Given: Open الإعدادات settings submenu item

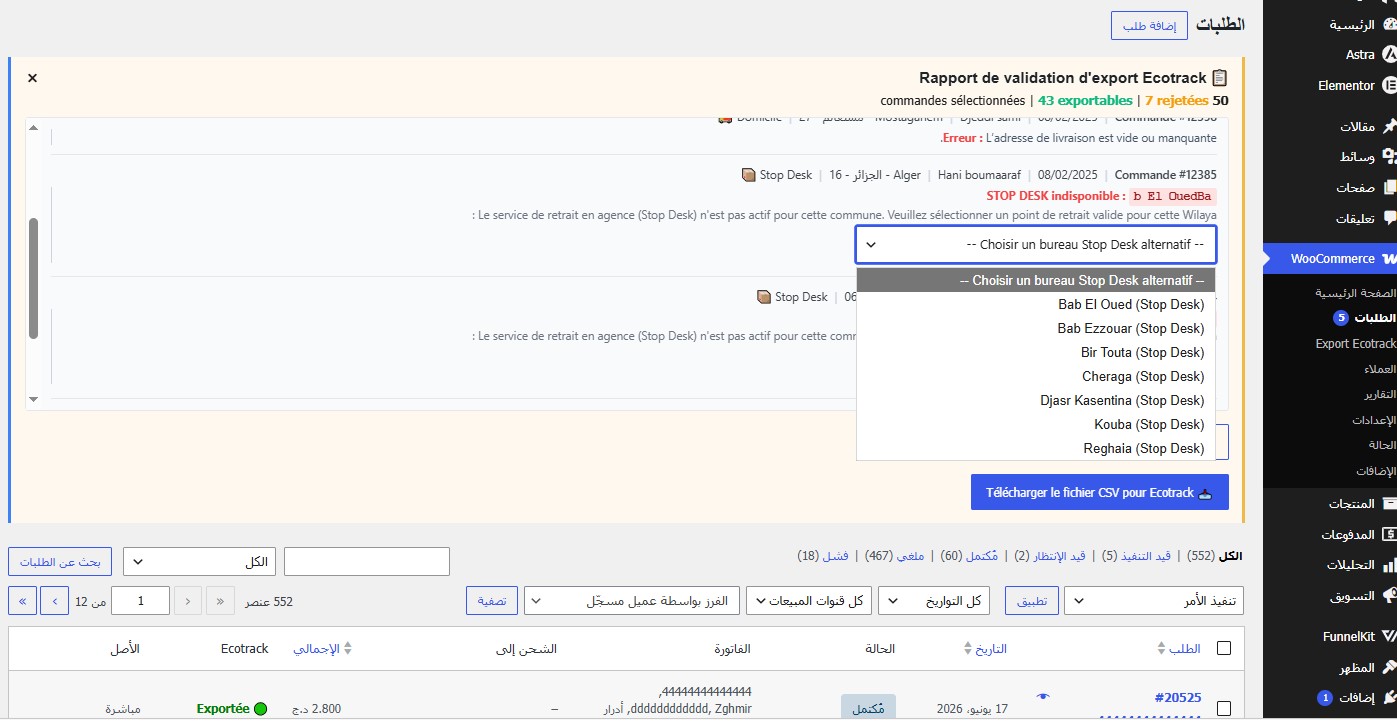Looking at the screenshot, I should click(1375, 420).
